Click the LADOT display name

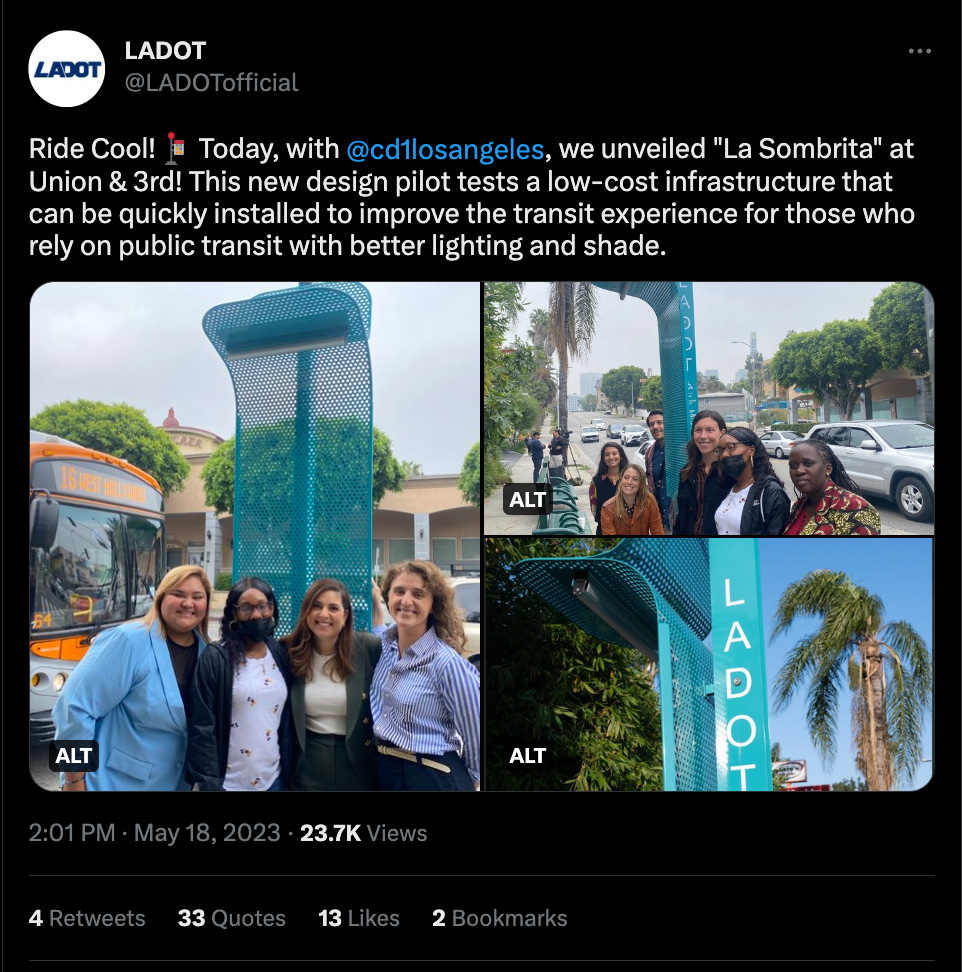(165, 51)
